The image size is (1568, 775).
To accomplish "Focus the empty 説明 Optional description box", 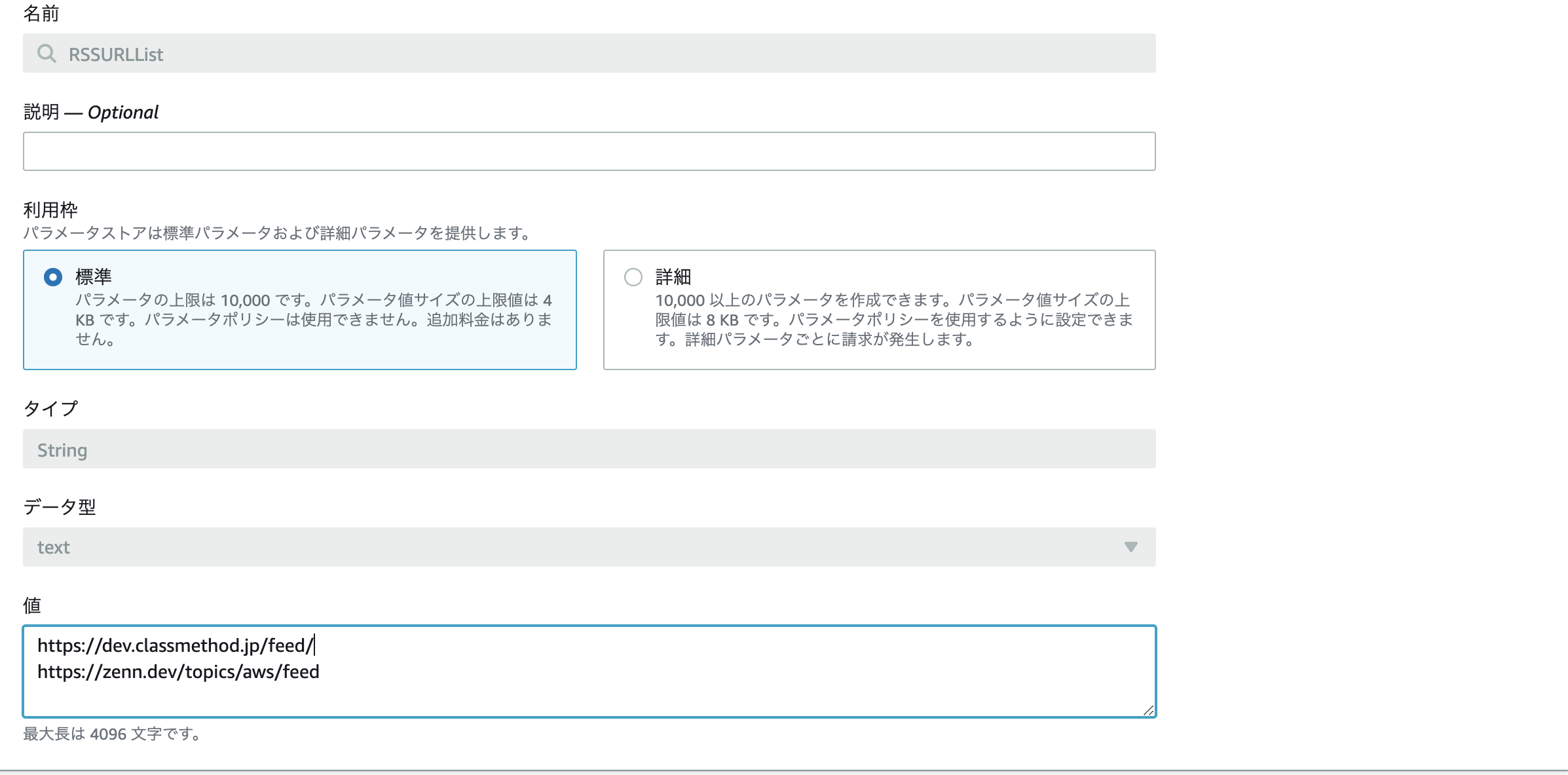I will (589, 151).
